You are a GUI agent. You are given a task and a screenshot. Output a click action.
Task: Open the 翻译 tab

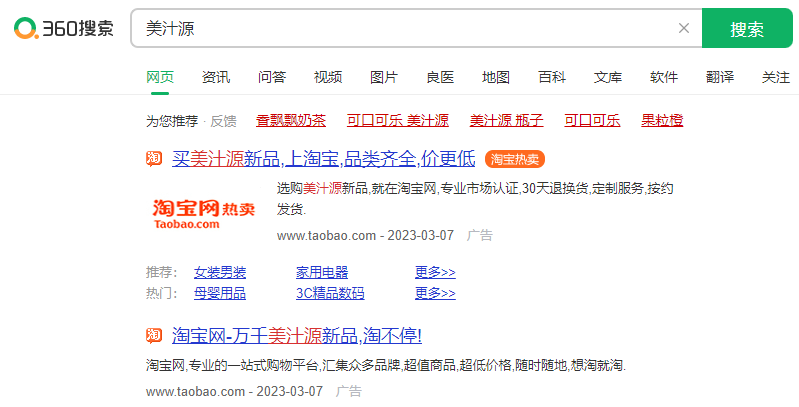(720, 77)
